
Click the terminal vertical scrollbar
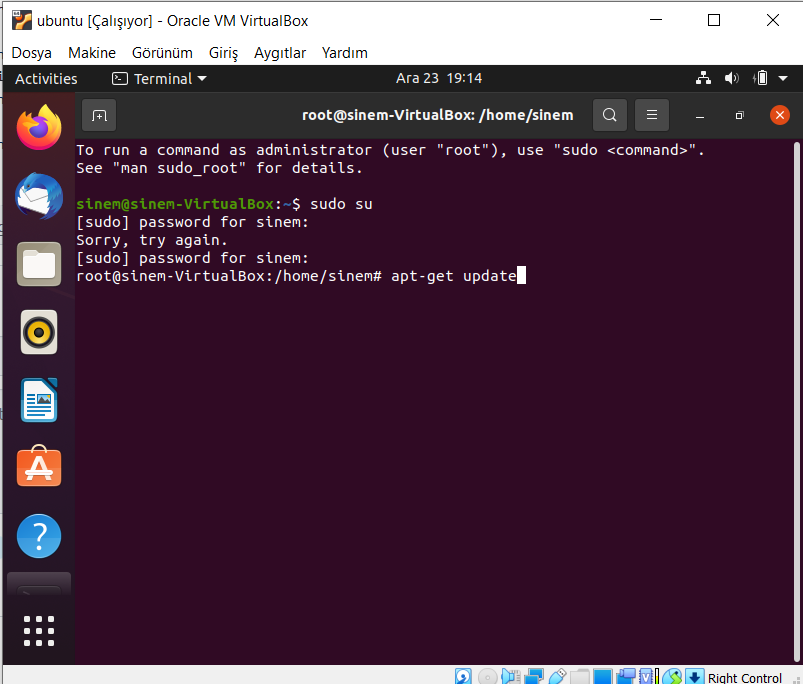tap(797, 402)
